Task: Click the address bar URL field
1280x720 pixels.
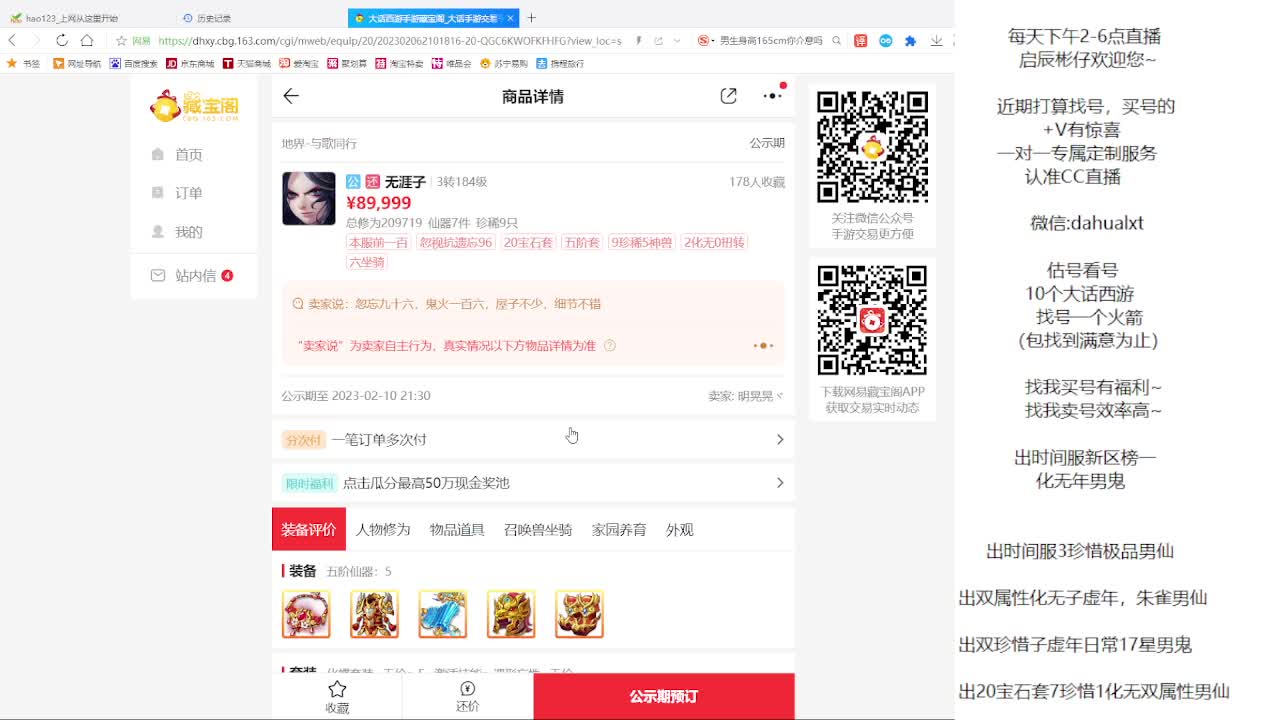Action: click(x=390, y=41)
